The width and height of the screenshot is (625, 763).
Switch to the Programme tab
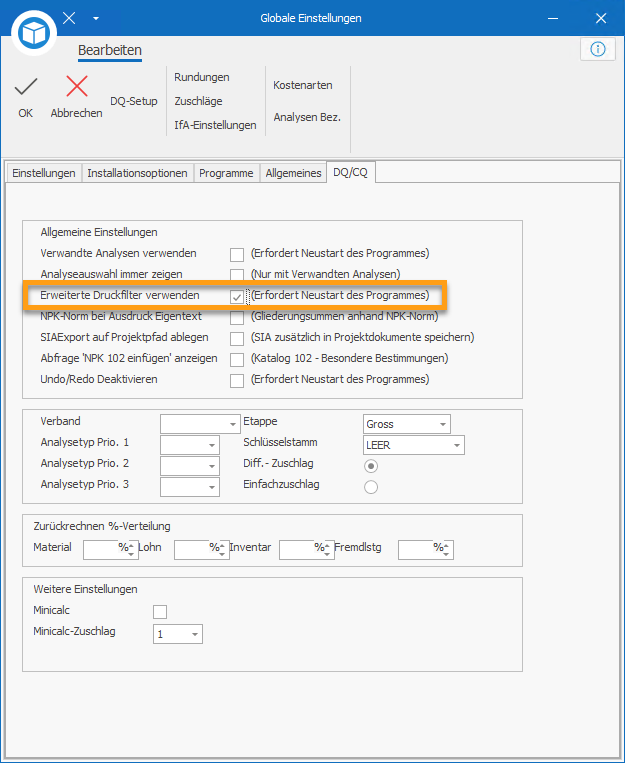point(226,173)
